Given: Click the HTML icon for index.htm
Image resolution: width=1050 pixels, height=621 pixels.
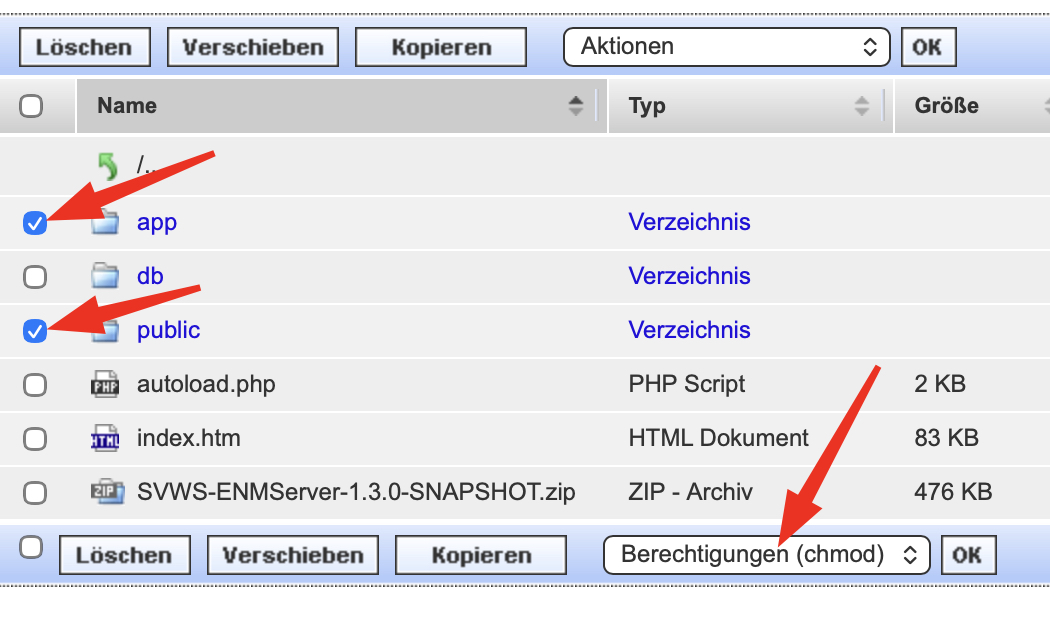Looking at the screenshot, I should pos(108,438).
